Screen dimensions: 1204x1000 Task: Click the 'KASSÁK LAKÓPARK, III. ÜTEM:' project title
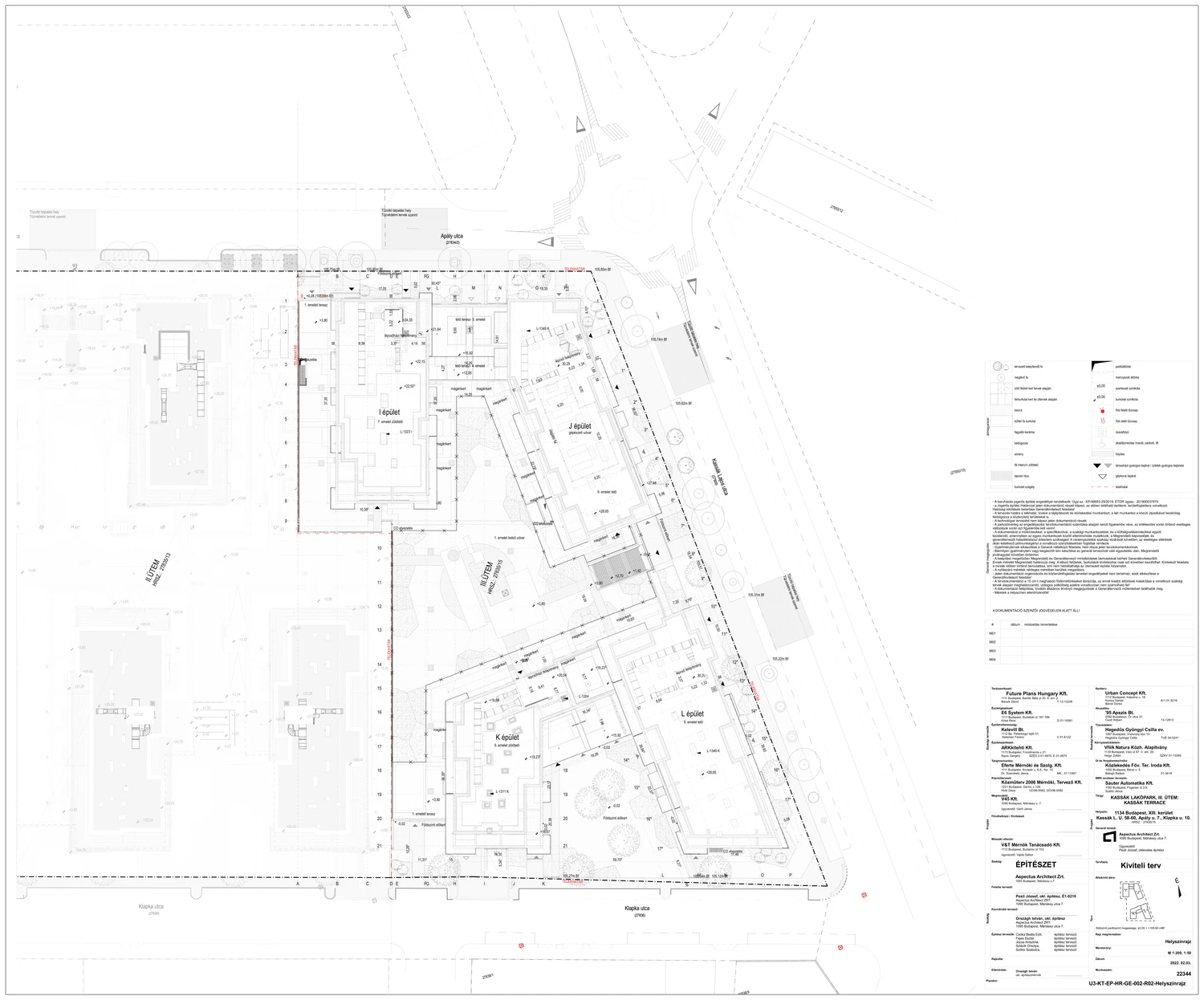tap(1144, 797)
